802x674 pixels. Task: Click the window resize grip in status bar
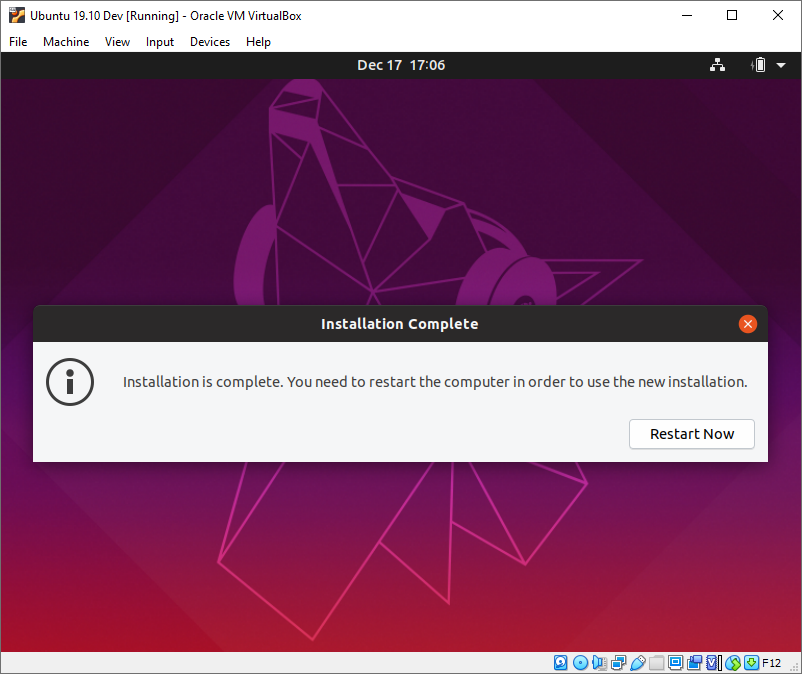point(794,666)
